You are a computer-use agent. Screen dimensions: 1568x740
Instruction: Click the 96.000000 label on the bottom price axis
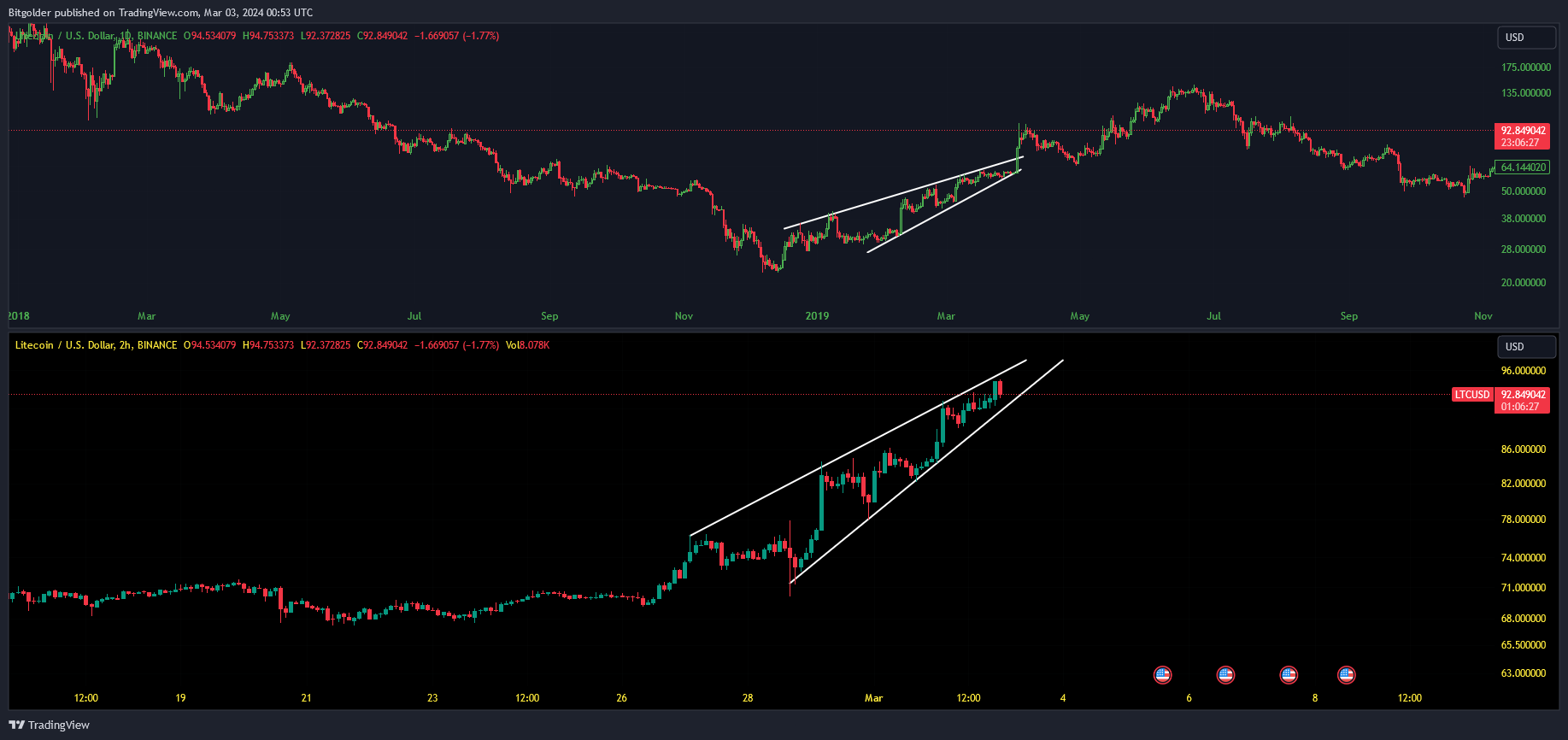tap(1524, 371)
